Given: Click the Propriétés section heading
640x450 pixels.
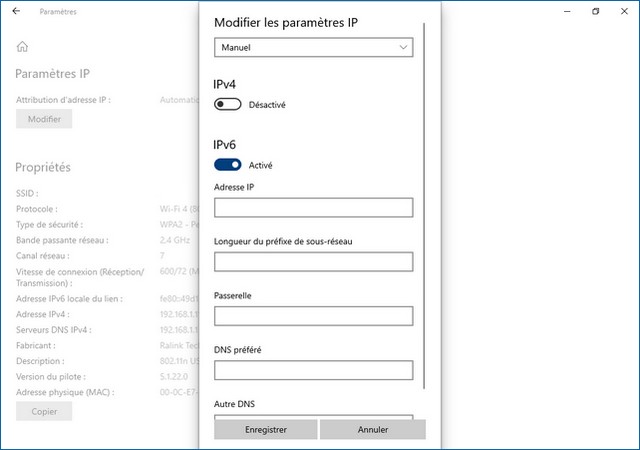Looking at the screenshot, I should click(43, 167).
